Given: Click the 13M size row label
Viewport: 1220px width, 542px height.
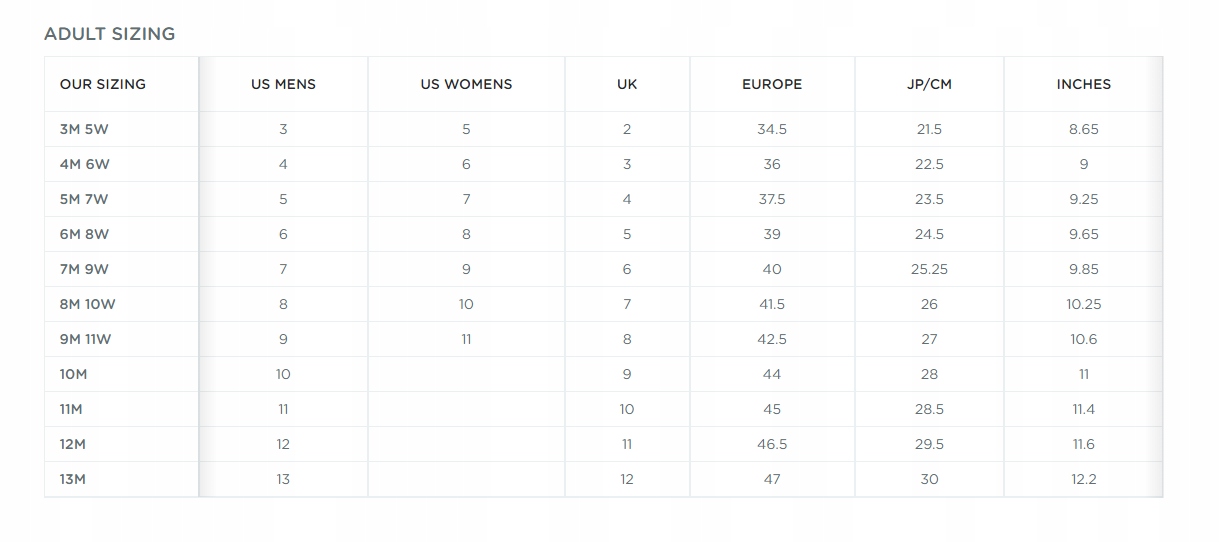Looking at the screenshot, I should tap(73, 480).
